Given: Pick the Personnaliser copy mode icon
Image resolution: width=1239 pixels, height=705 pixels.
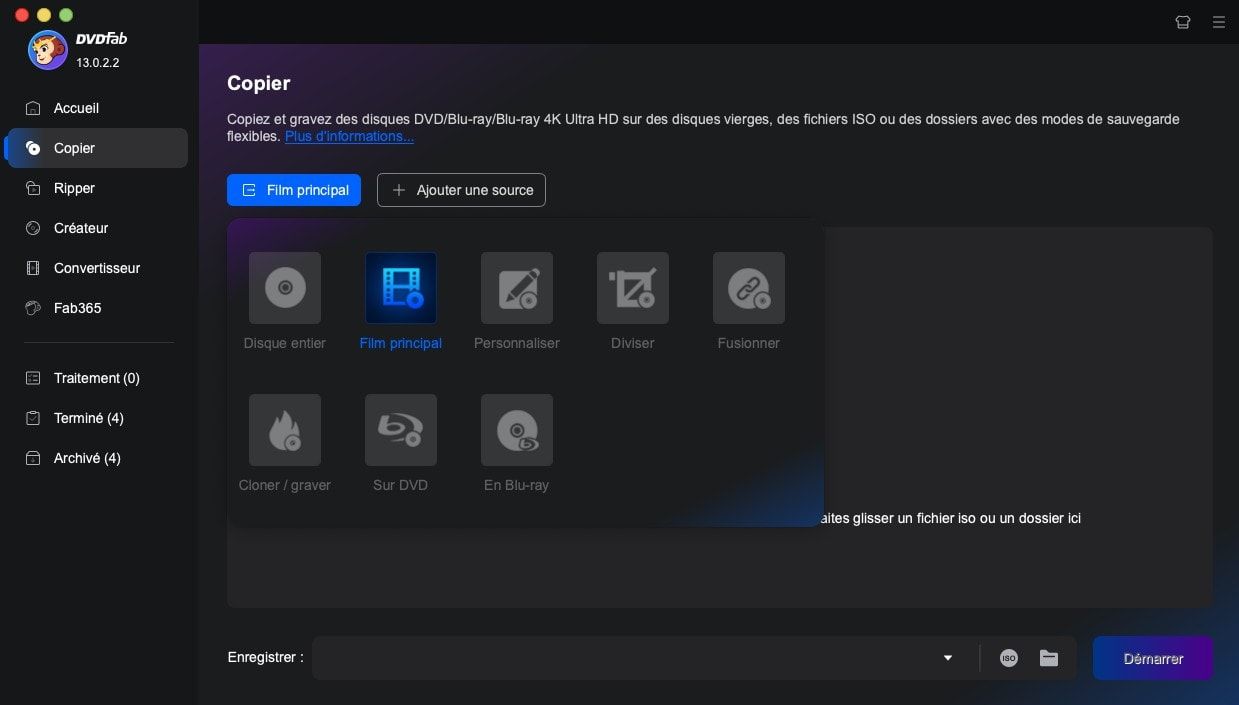Looking at the screenshot, I should click(517, 288).
